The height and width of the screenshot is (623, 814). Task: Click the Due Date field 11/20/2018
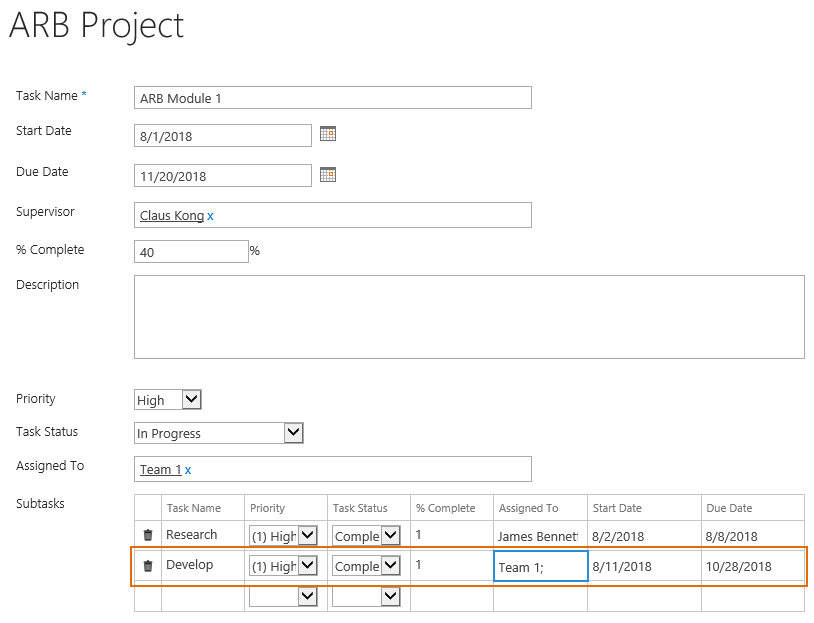[x=223, y=175]
